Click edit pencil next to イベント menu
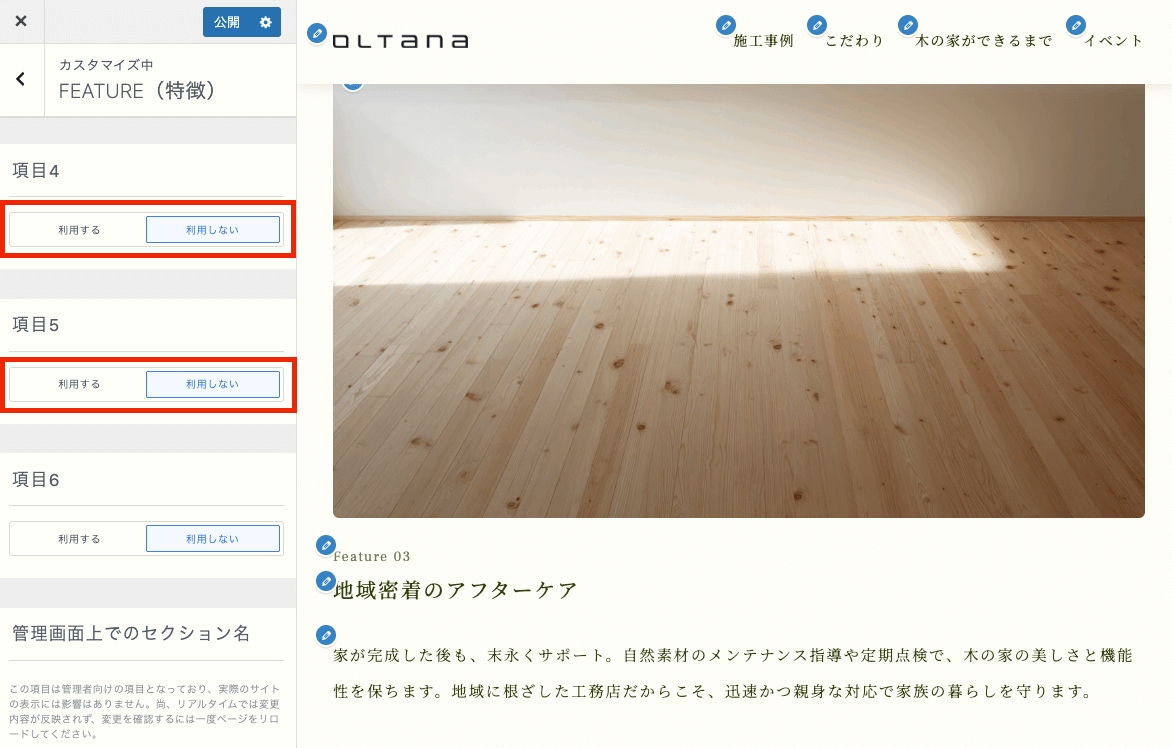Image resolution: width=1172 pixels, height=748 pixels. click(1076, 25)
